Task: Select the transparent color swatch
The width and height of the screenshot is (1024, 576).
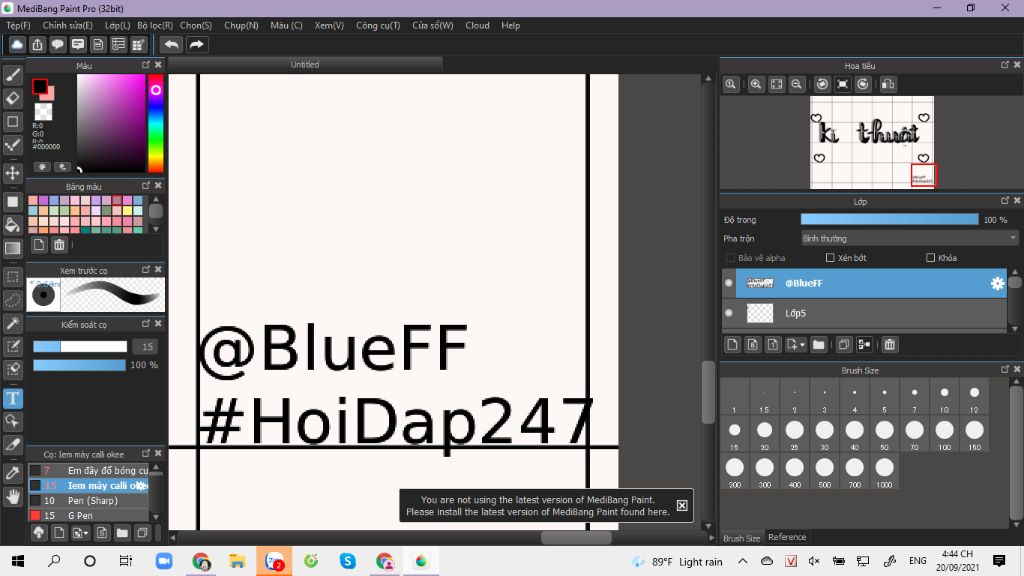Action: coord(43,112)
